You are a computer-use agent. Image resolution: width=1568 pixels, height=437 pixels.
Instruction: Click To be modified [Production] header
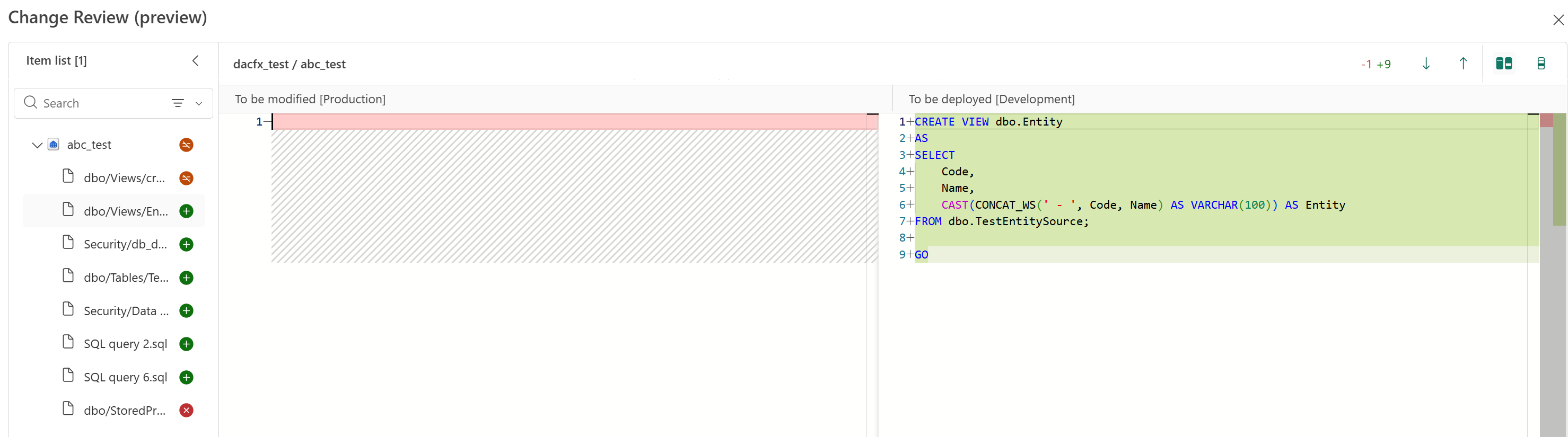click(310, 99)
